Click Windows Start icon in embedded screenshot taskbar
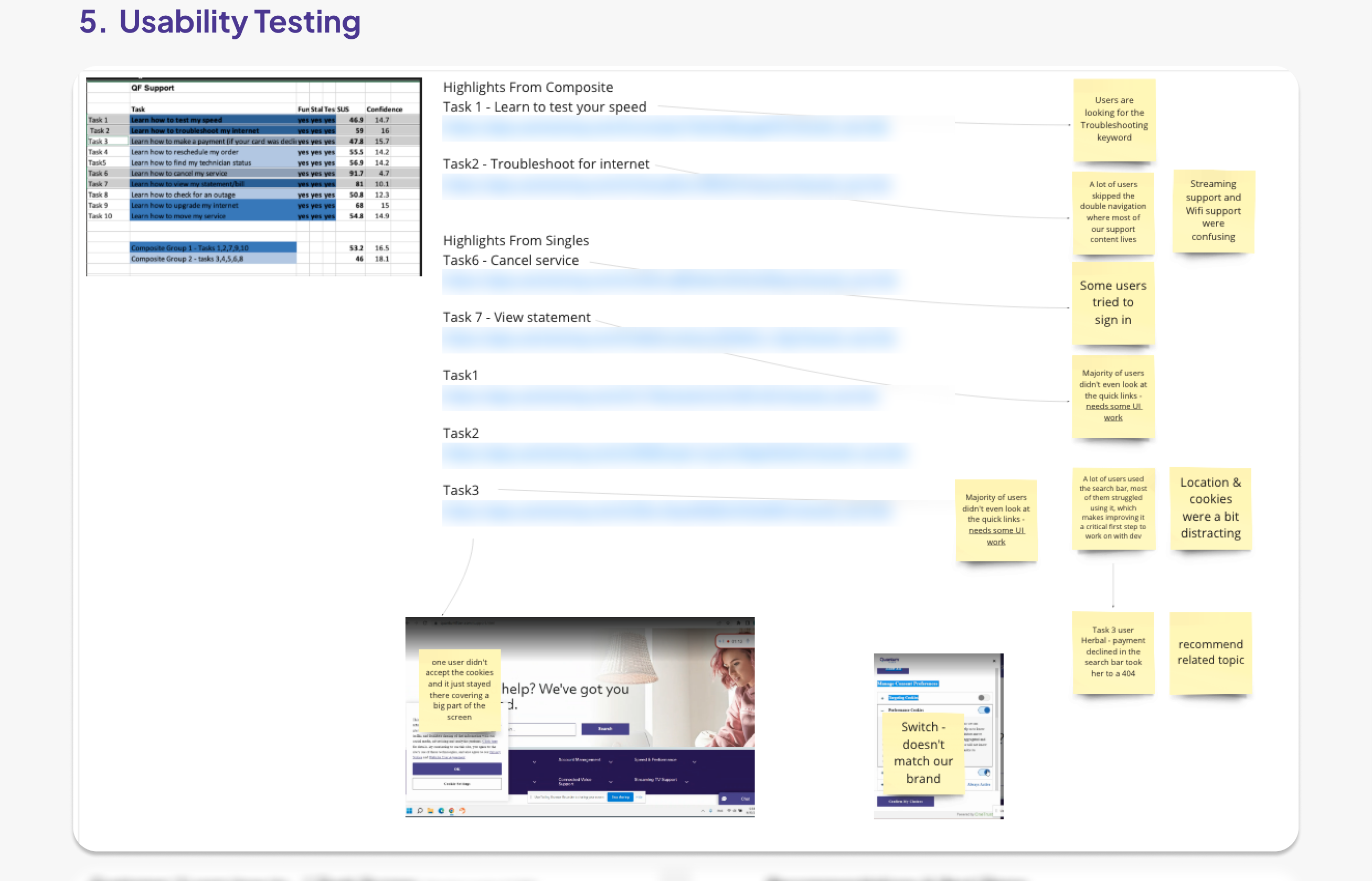This screenshot has width=1372, height=881. pyautogui.click(x=409, y=811)
